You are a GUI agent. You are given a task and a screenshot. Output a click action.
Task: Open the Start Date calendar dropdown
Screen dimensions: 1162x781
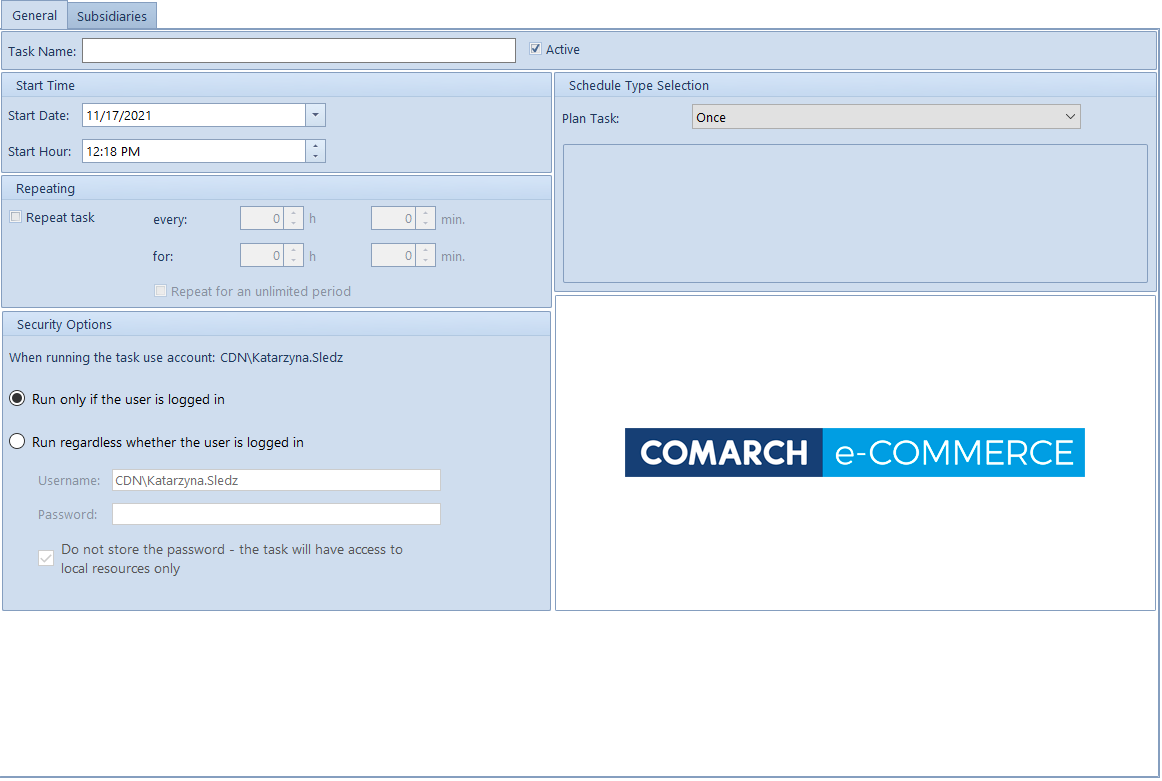pyautogui.click(x=316, y=115)
